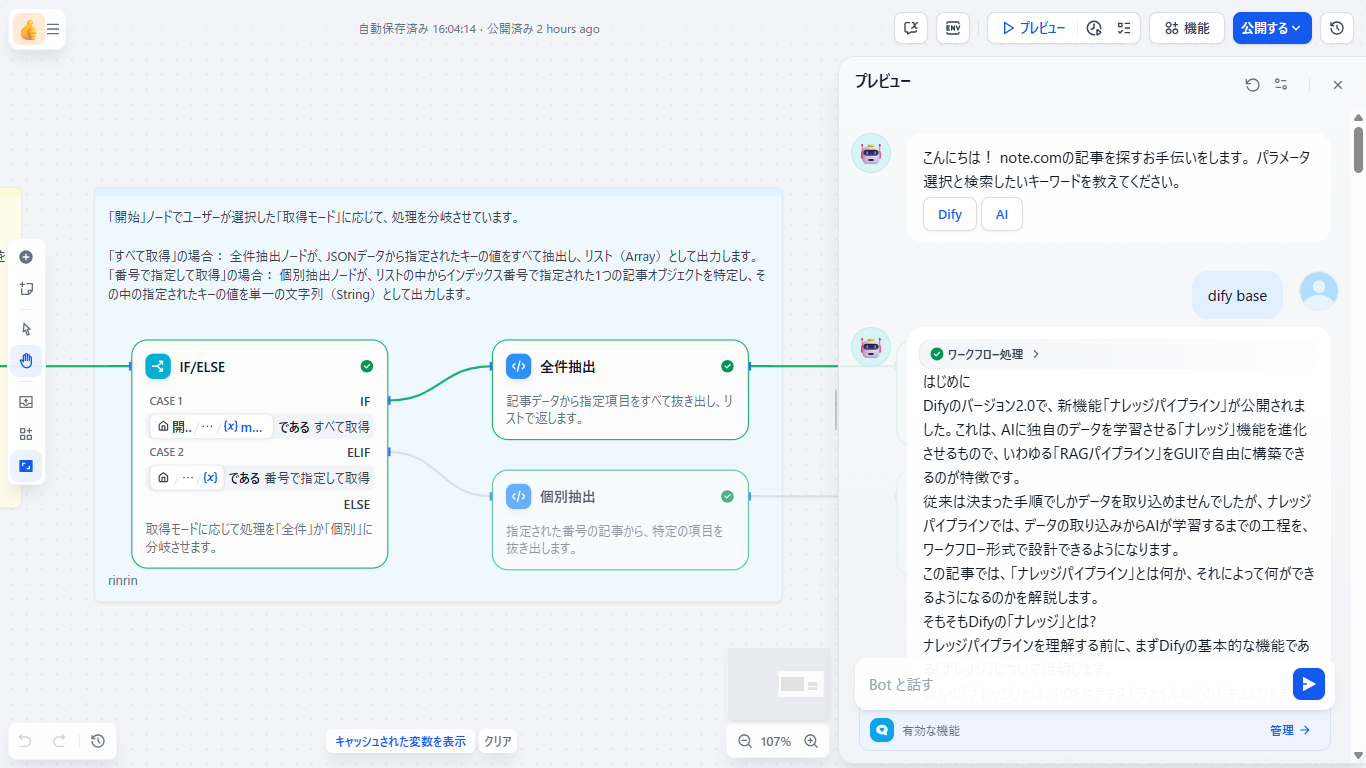The image size is (1366, 768).
Task: Click the IF/ELSE branch node icon
Action: [x=158, y=366]
